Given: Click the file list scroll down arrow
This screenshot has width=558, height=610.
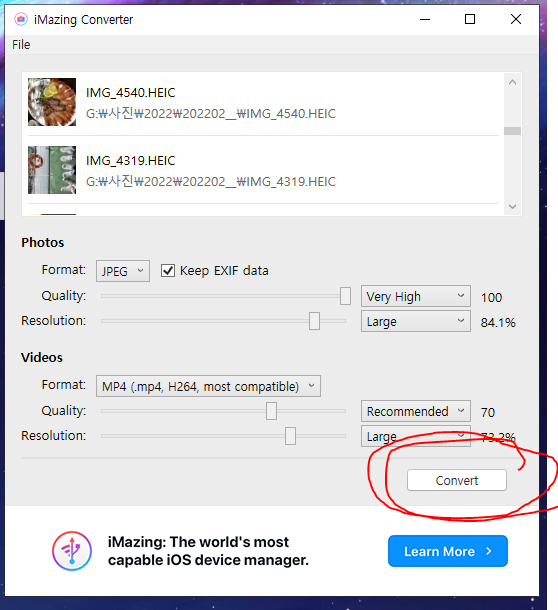Looking at the screenshot, I should [x=512, y=206].
